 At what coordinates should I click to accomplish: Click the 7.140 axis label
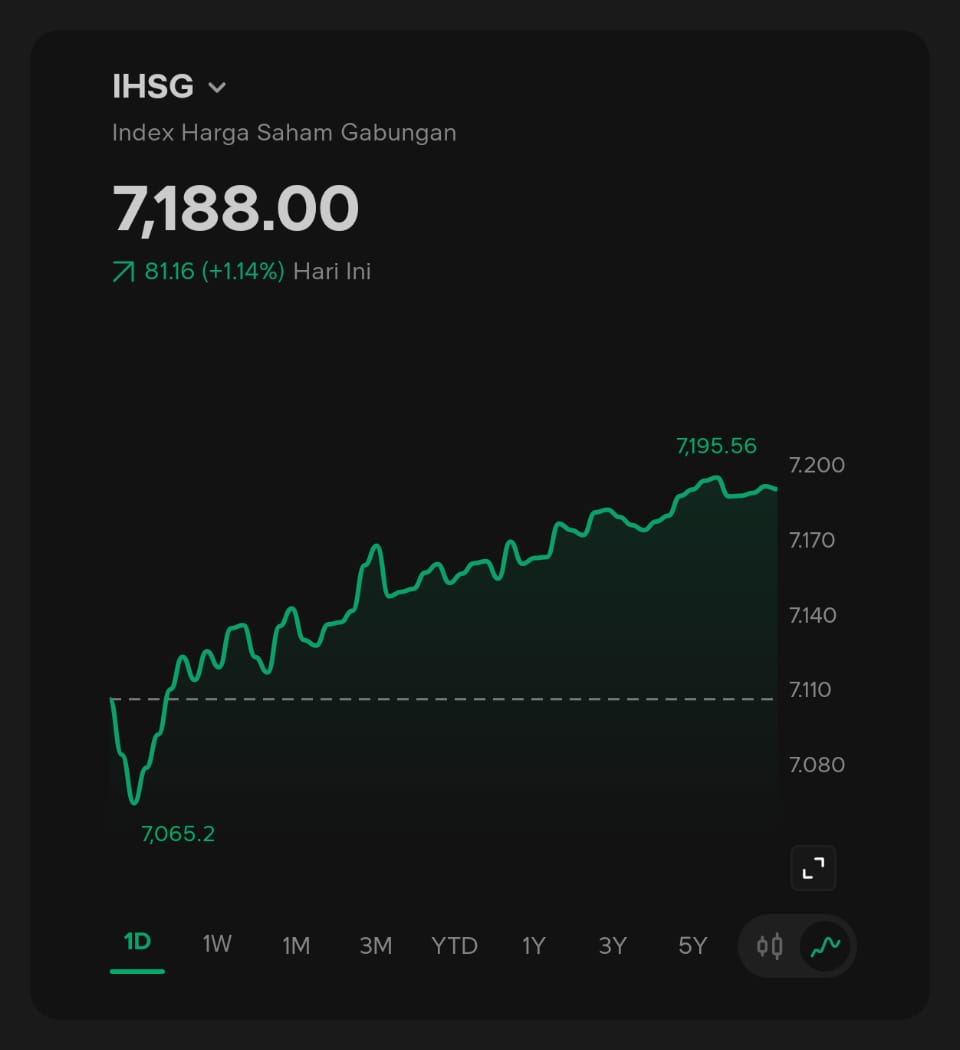813,615
